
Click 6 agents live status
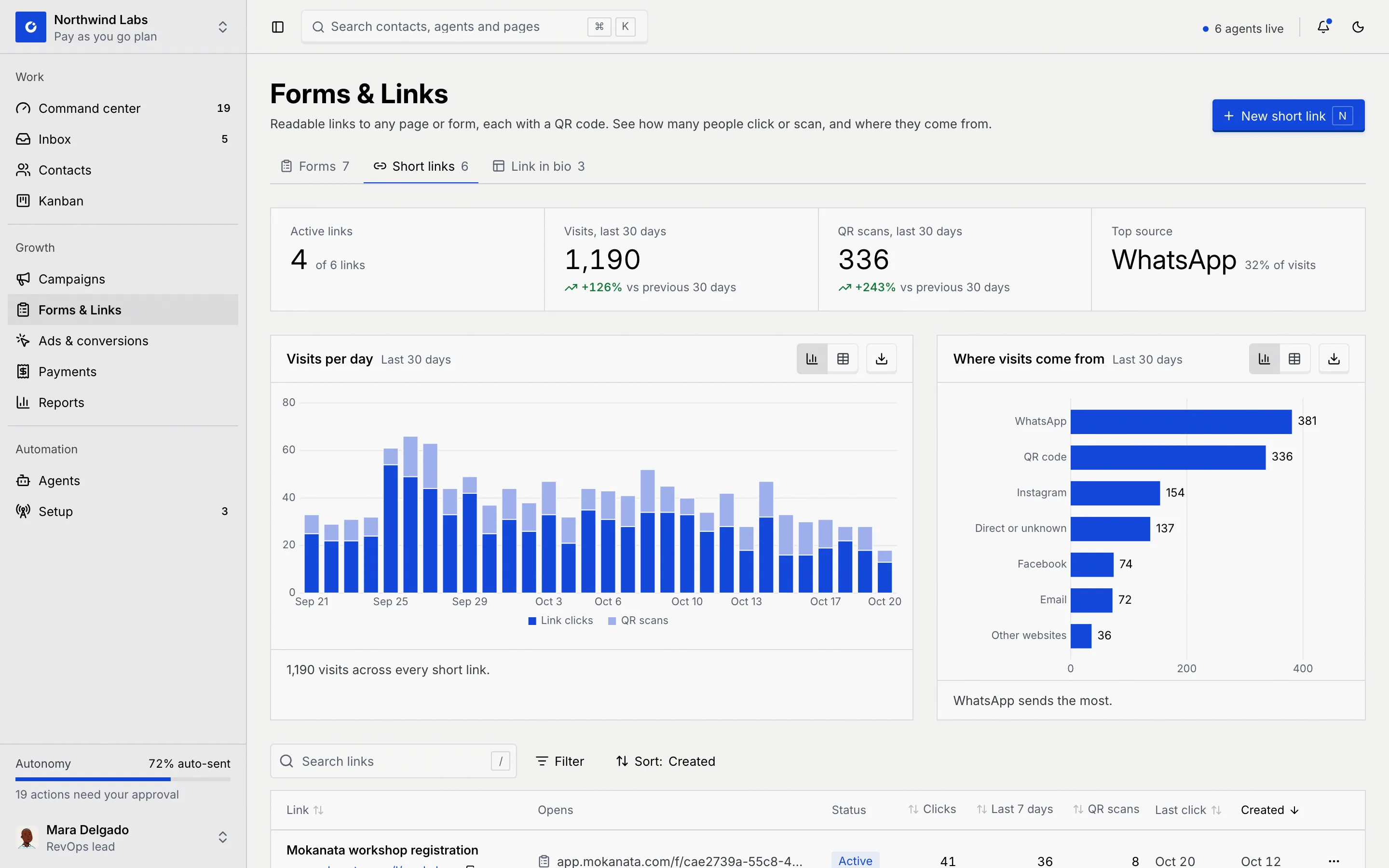[1243, 29]
